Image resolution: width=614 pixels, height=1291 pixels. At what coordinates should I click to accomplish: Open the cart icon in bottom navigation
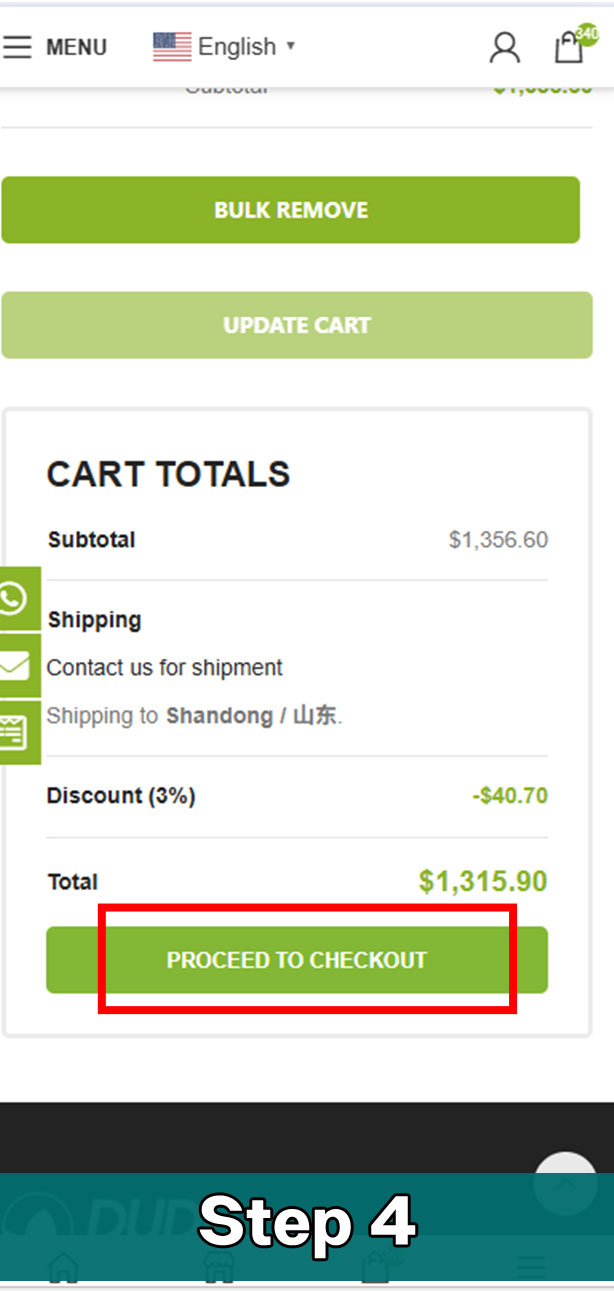click(x=376, y=1267)
